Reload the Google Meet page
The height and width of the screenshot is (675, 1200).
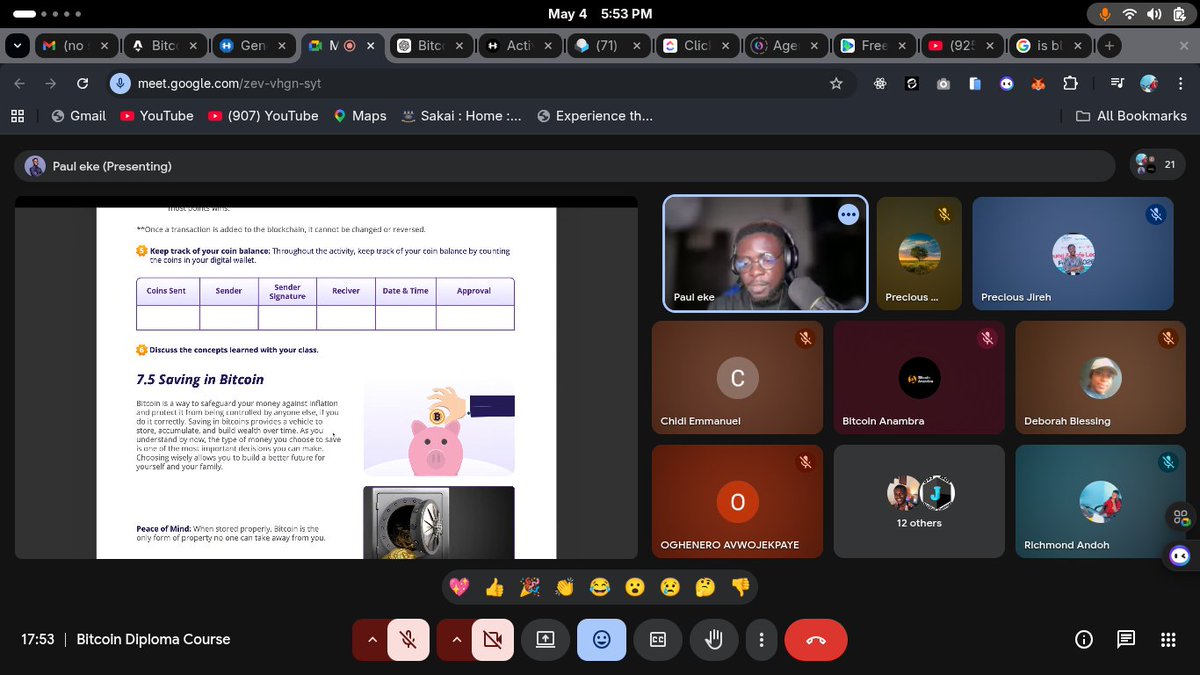point(83,84)
